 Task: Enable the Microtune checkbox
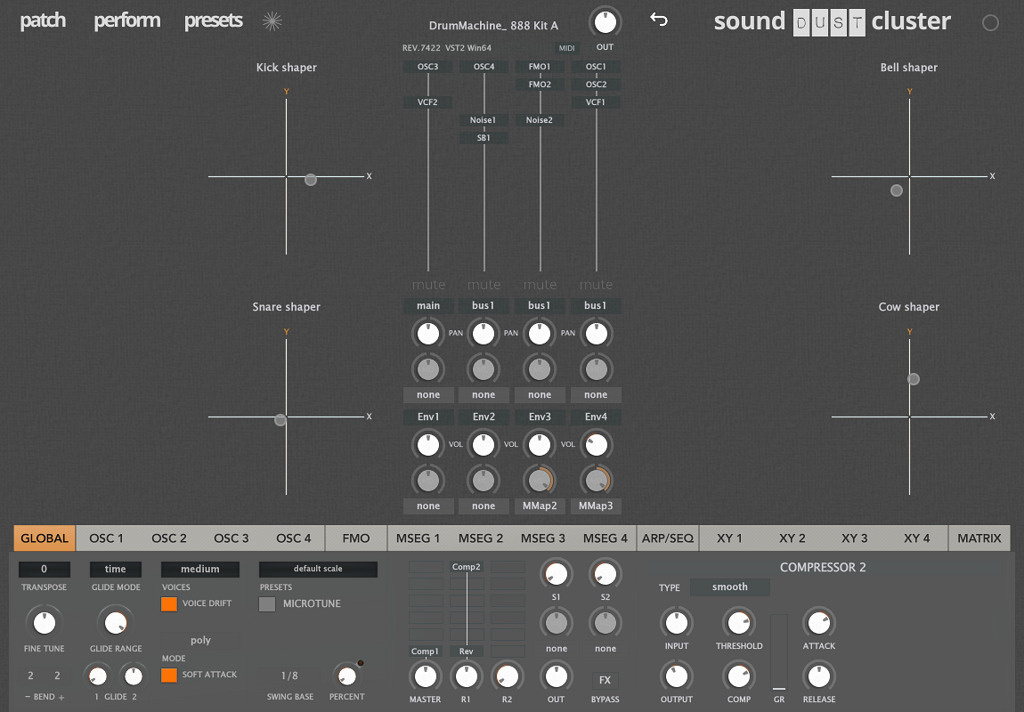[x=267, y=604]
